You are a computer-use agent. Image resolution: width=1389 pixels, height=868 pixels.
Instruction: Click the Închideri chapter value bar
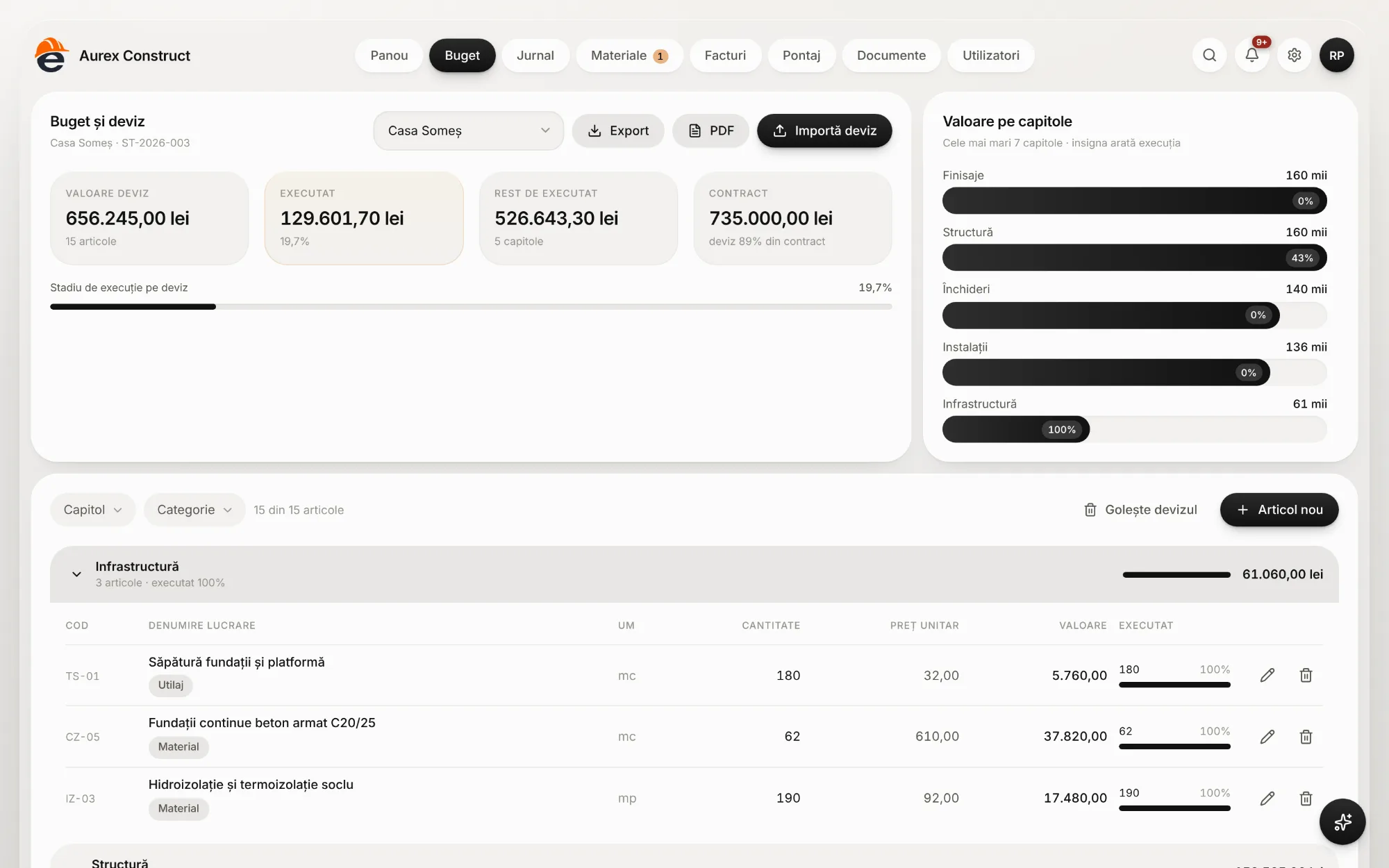coord(1134,315)
